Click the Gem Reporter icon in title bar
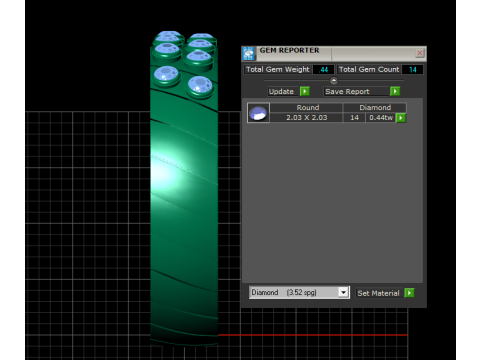The width and height of the screenshot is (480, 360). pyautogui.click(x=249, y=54)
